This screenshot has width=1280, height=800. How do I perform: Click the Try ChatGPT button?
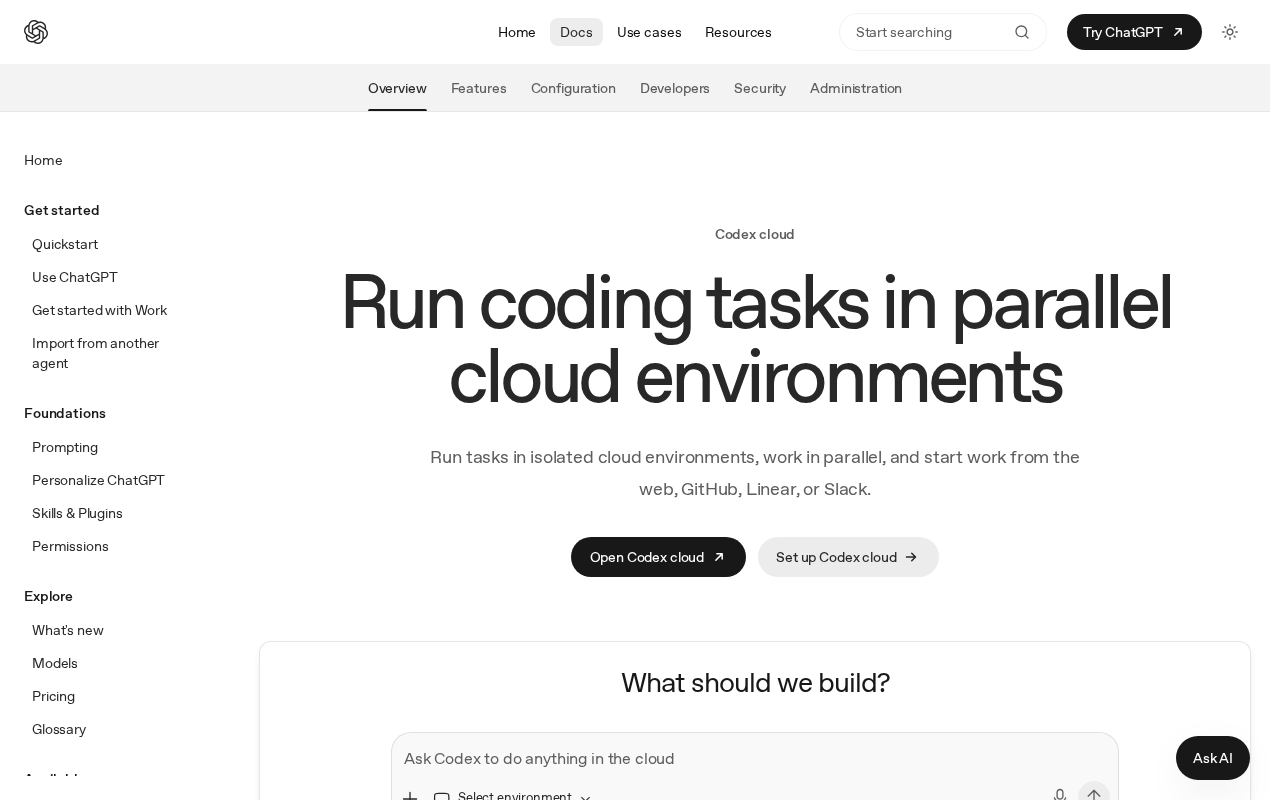click(x=1134, y=32)
